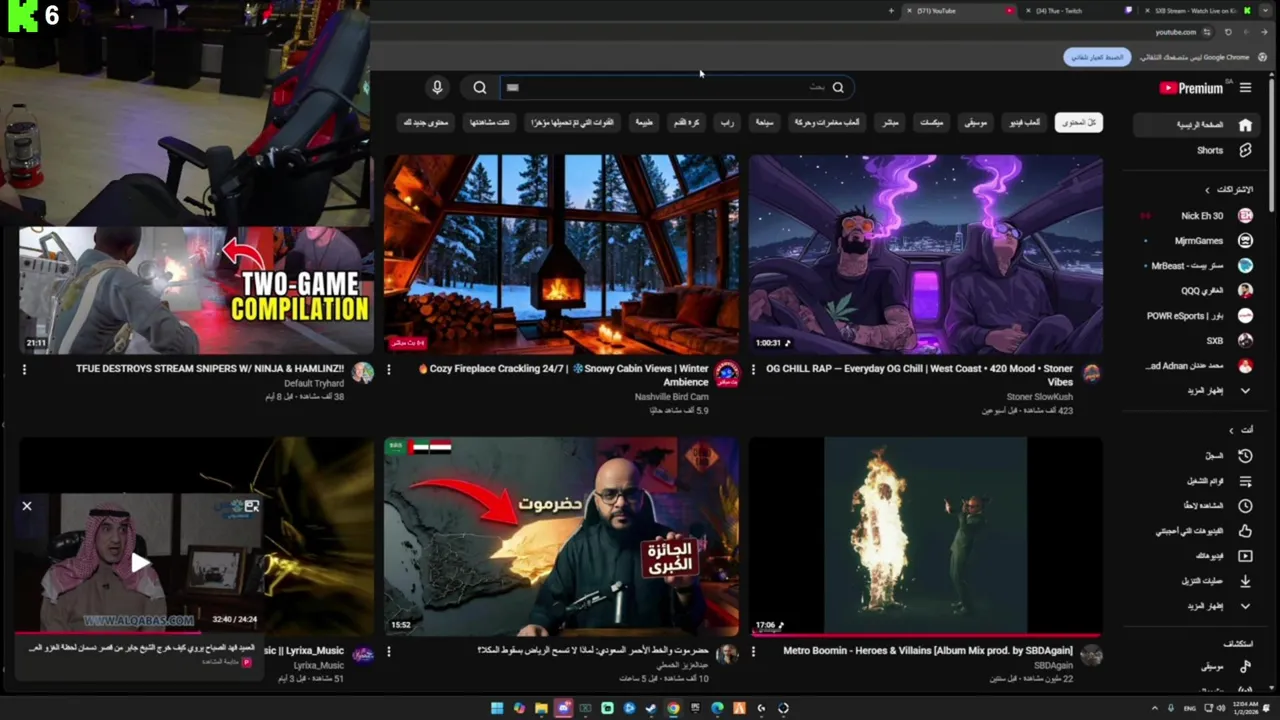Open Two-Game Compilation video thumbnail
This screenshot has height=720, width=1280.
point(196,290)
